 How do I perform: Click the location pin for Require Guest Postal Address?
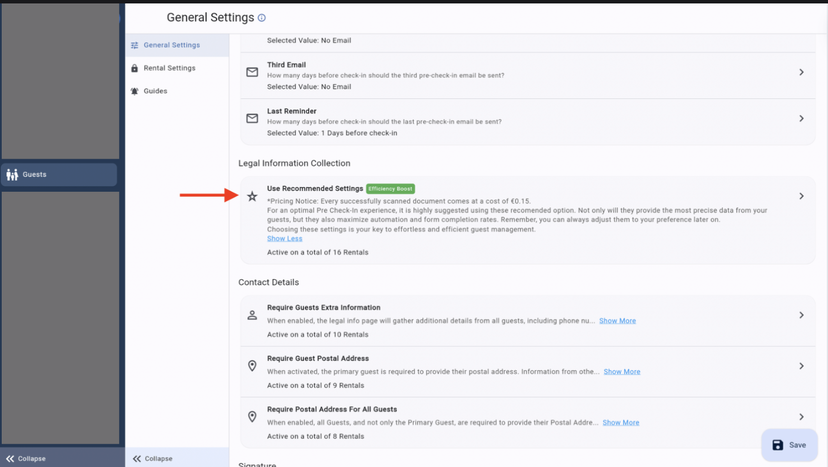(x=252, y=366)
